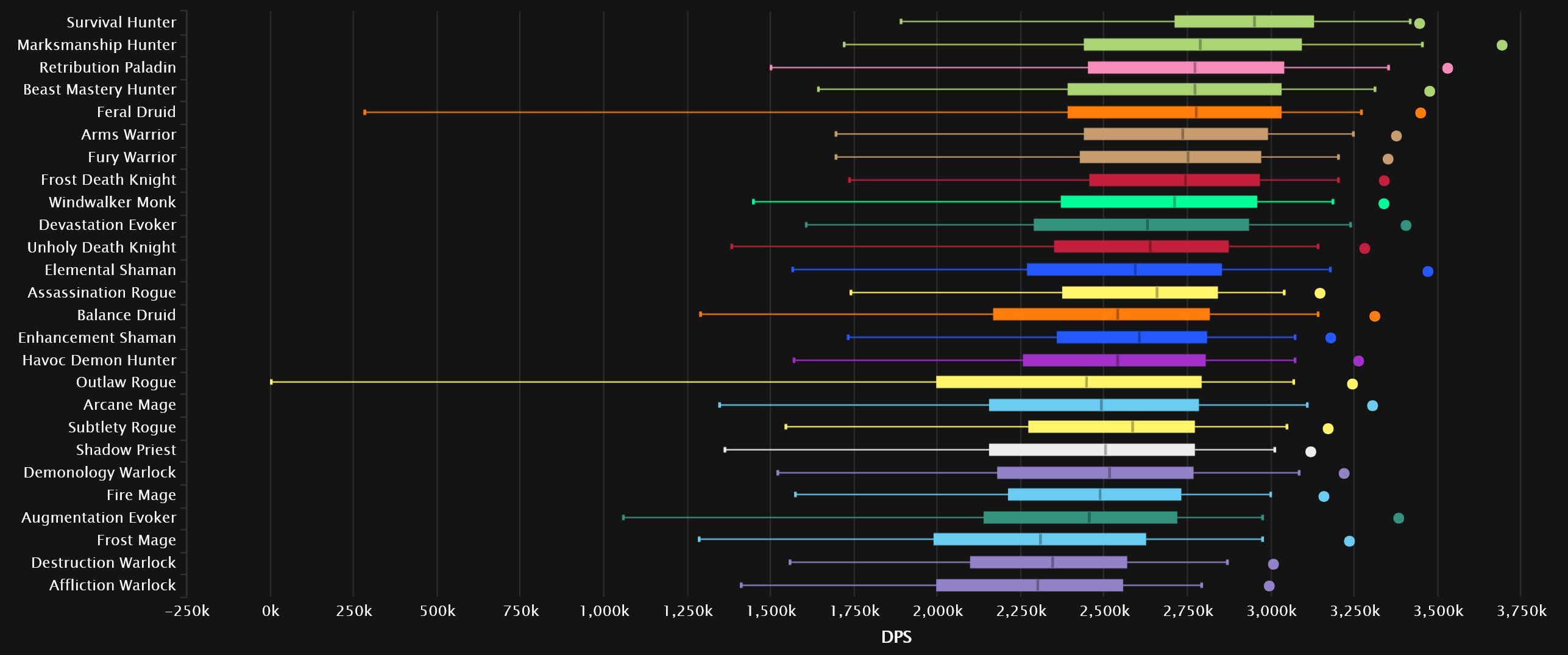Click the Marksmanship Hunter max outlier dot
Viewport: 1568px width, 655px height.
(x=1502, y=45)
